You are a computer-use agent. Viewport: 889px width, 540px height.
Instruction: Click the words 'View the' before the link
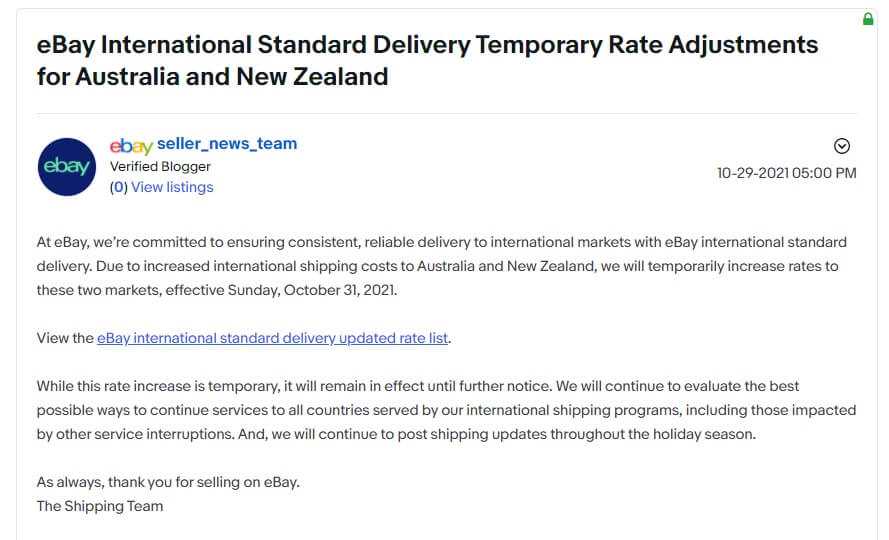click(x=65, y=338)
